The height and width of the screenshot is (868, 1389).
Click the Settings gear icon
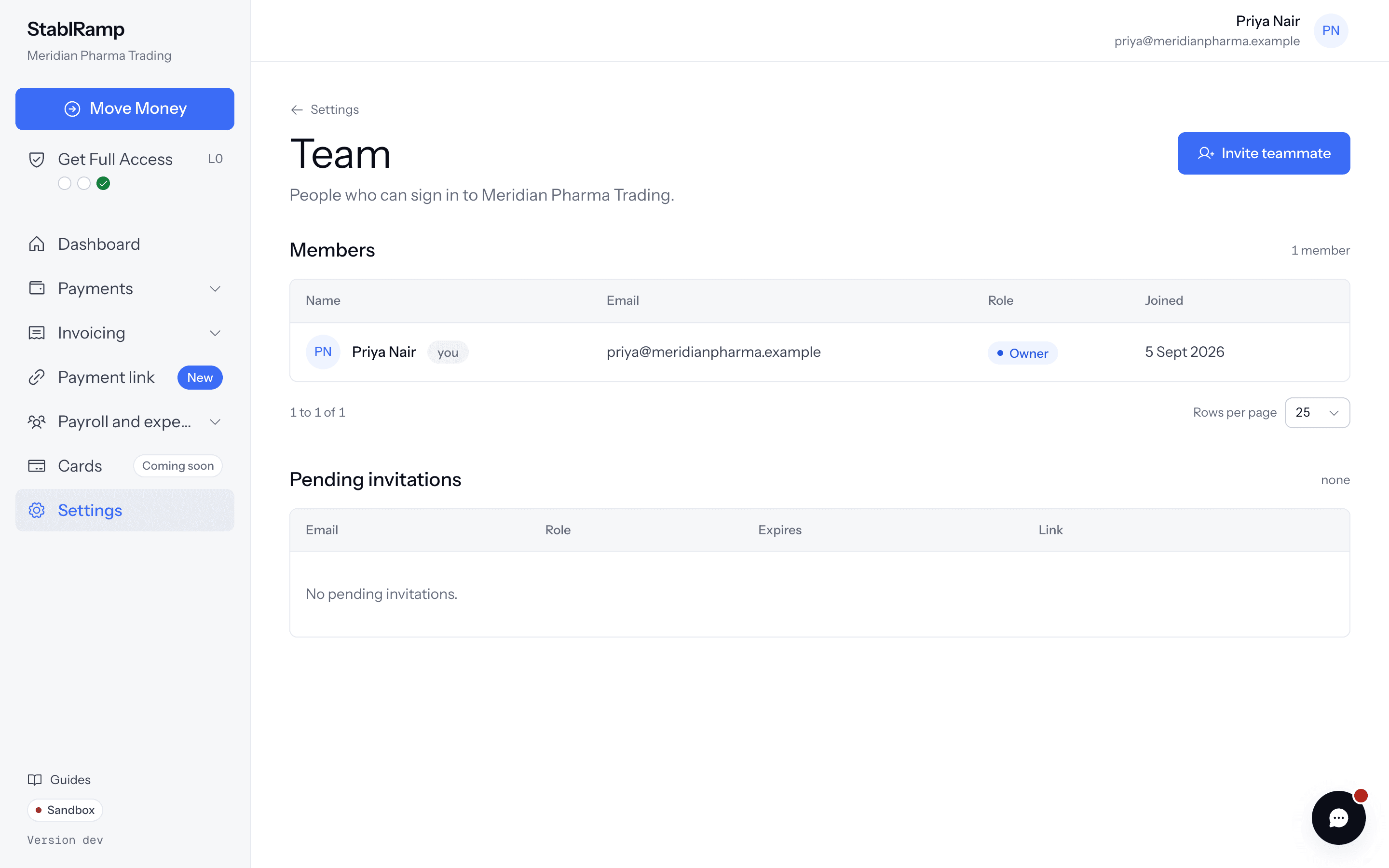coord(37,510)
